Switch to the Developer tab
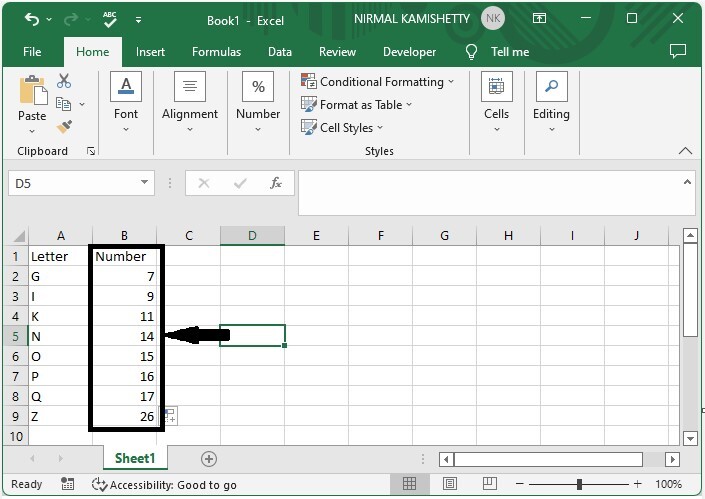This screenshot has width=705, height=499. [x=409, y=52]
